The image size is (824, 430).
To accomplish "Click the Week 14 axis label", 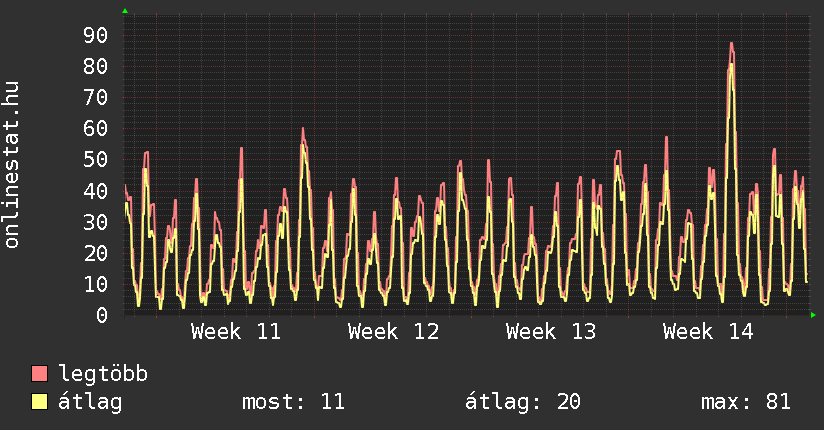I will (708, 331).
